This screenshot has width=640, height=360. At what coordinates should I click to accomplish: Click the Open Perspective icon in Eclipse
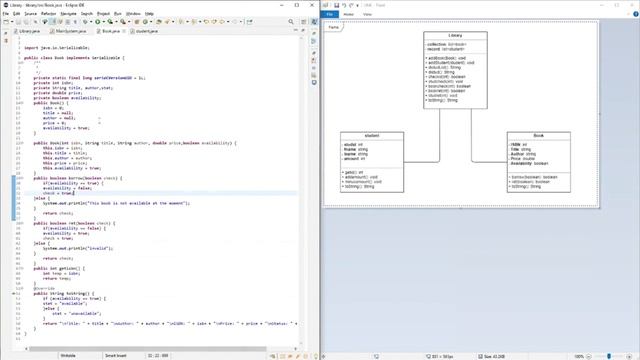click(x=304, y=22)
